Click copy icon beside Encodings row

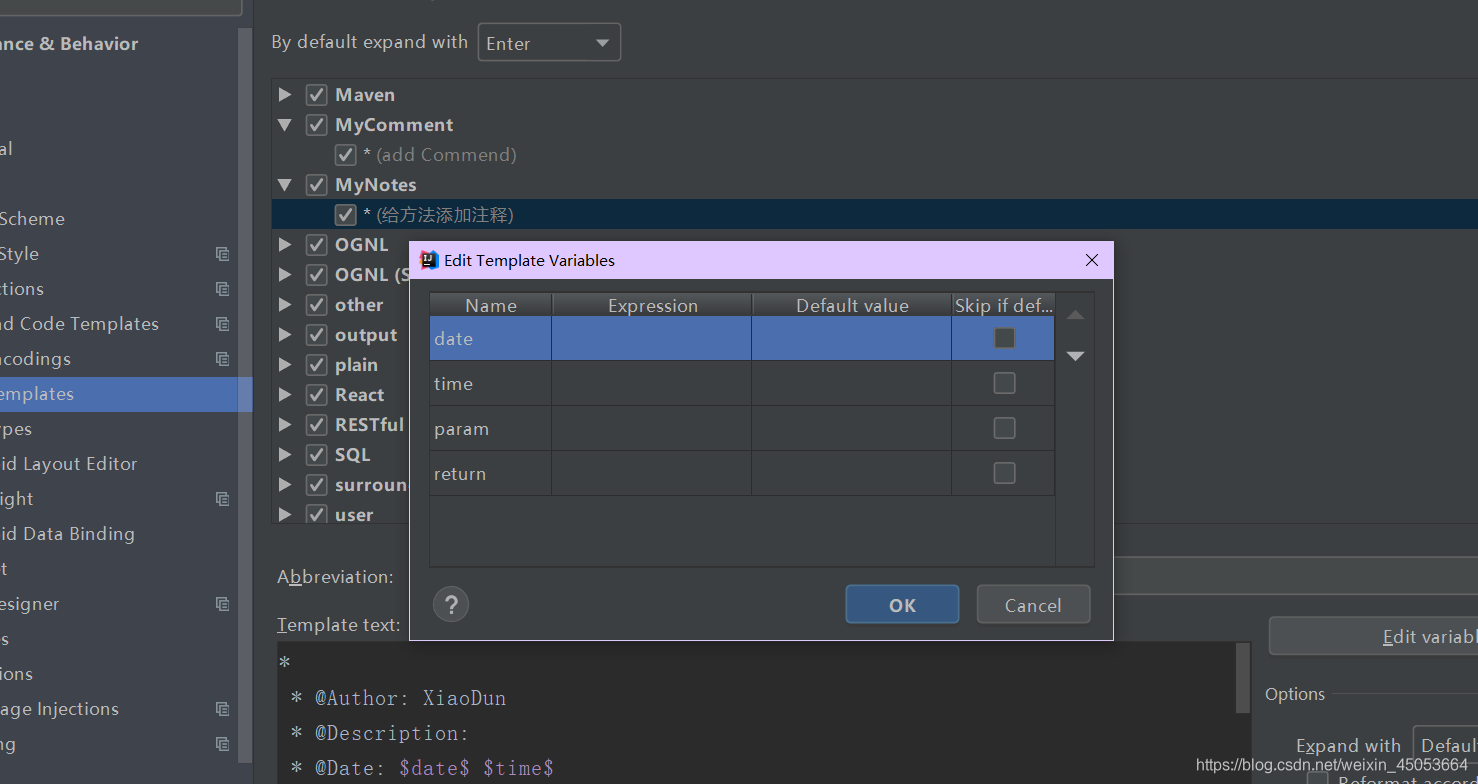pyautogui.click(x=222, y=359)
